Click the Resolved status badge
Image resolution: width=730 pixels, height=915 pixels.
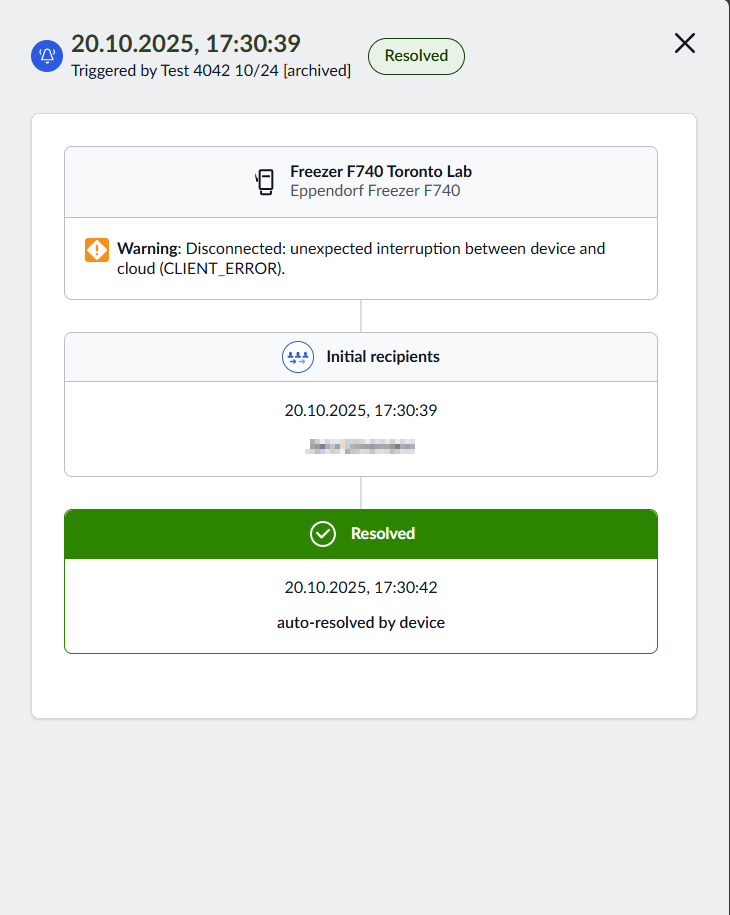(x=416, y=56)
